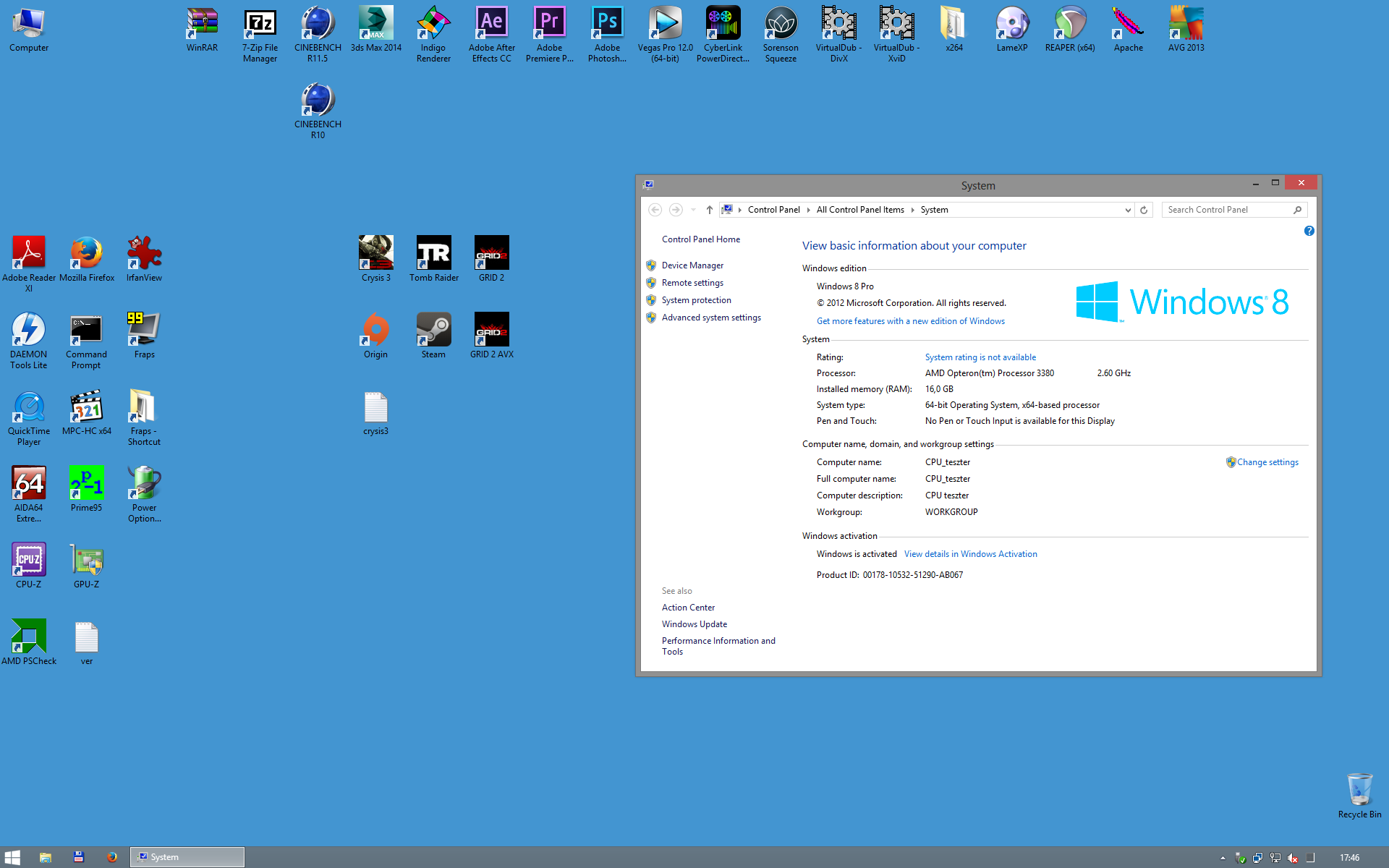1389x868 pixels.
Task: Open Remote settings link
Action: (x=692, y=283)
